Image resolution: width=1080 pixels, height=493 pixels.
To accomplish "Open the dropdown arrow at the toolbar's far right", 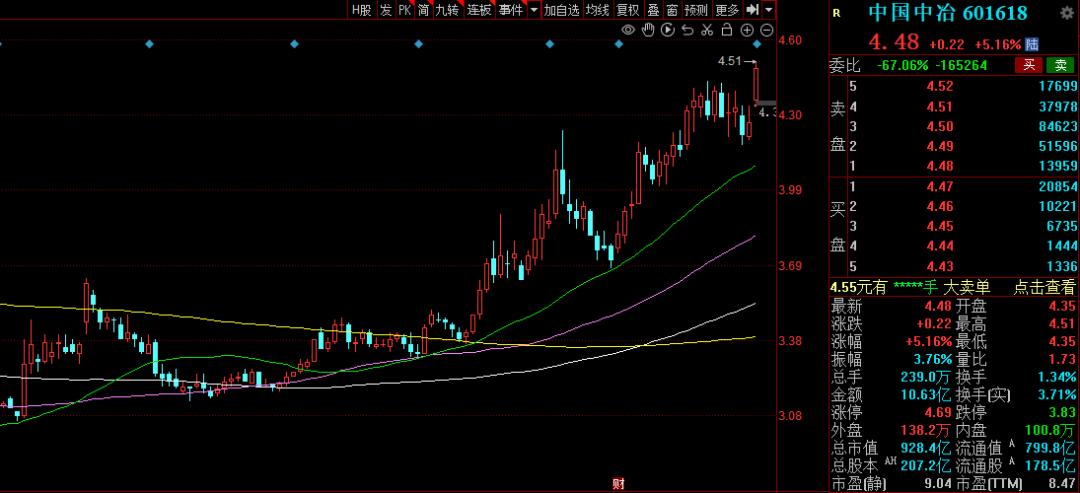I will pyautogui.click(x=768, y=10).
